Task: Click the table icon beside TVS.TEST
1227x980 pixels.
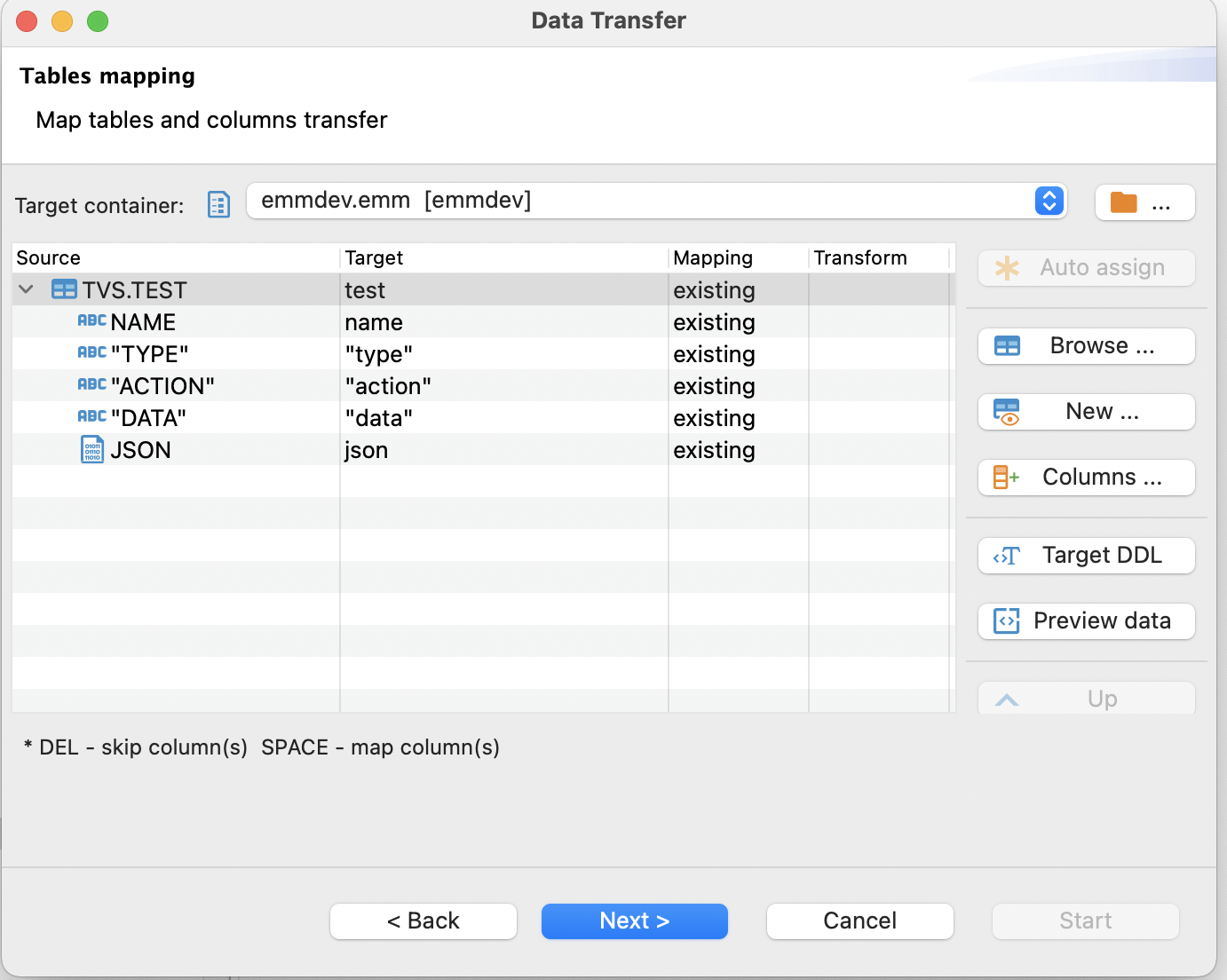Action: (63, 289)
